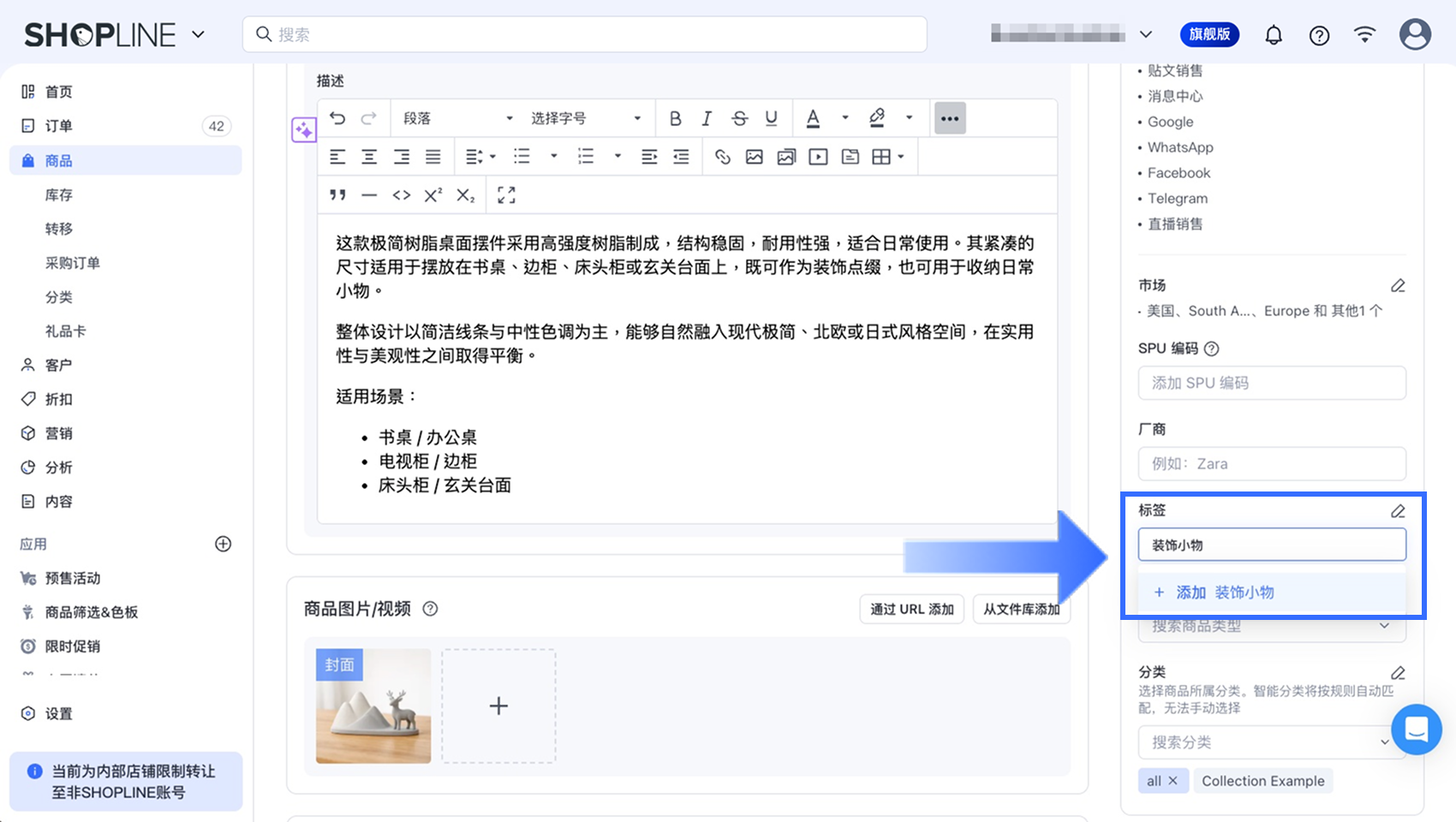Toggle bold formatting
1456x822 pixels.
coord(675,118)
